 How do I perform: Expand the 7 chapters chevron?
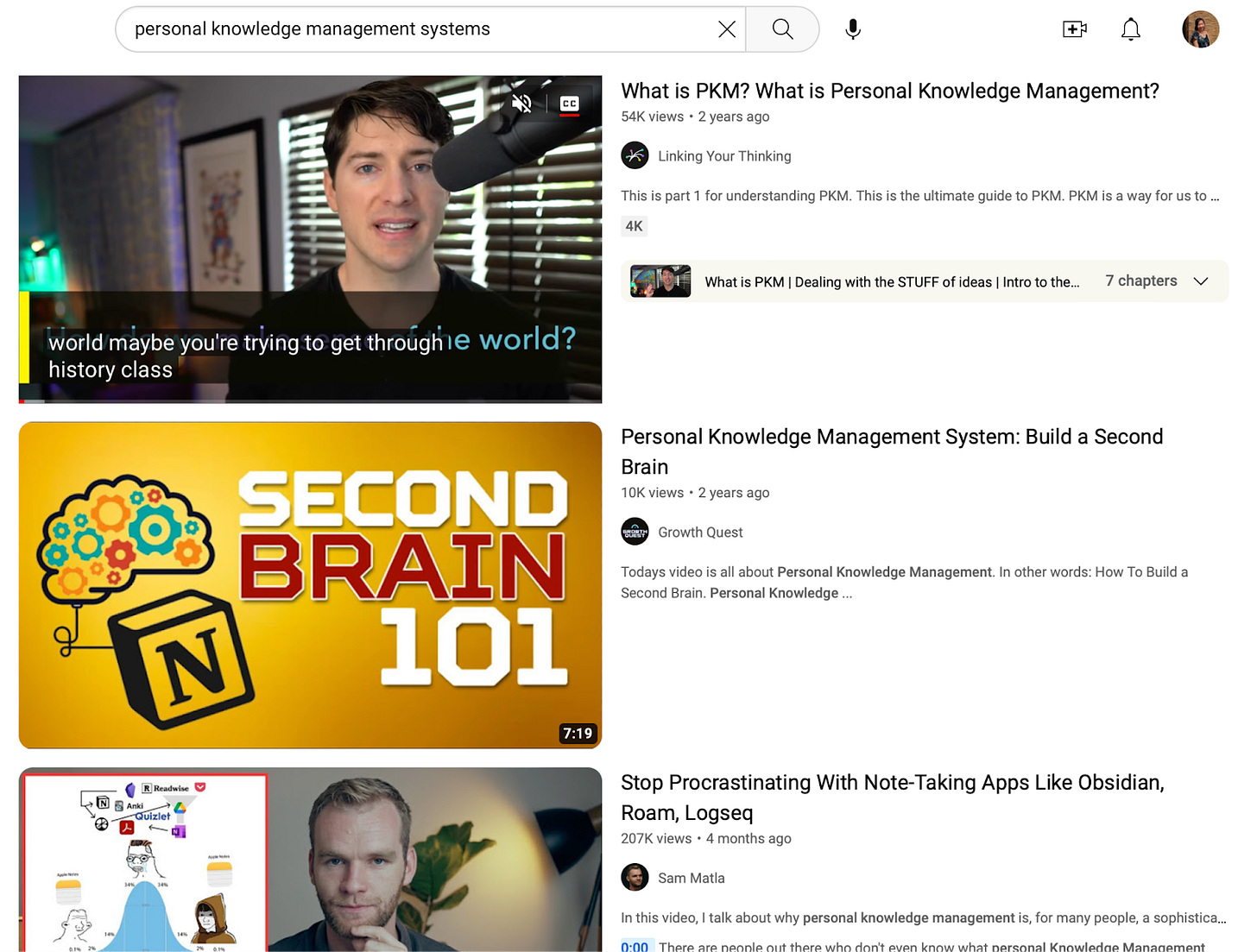coord(1201,281)
